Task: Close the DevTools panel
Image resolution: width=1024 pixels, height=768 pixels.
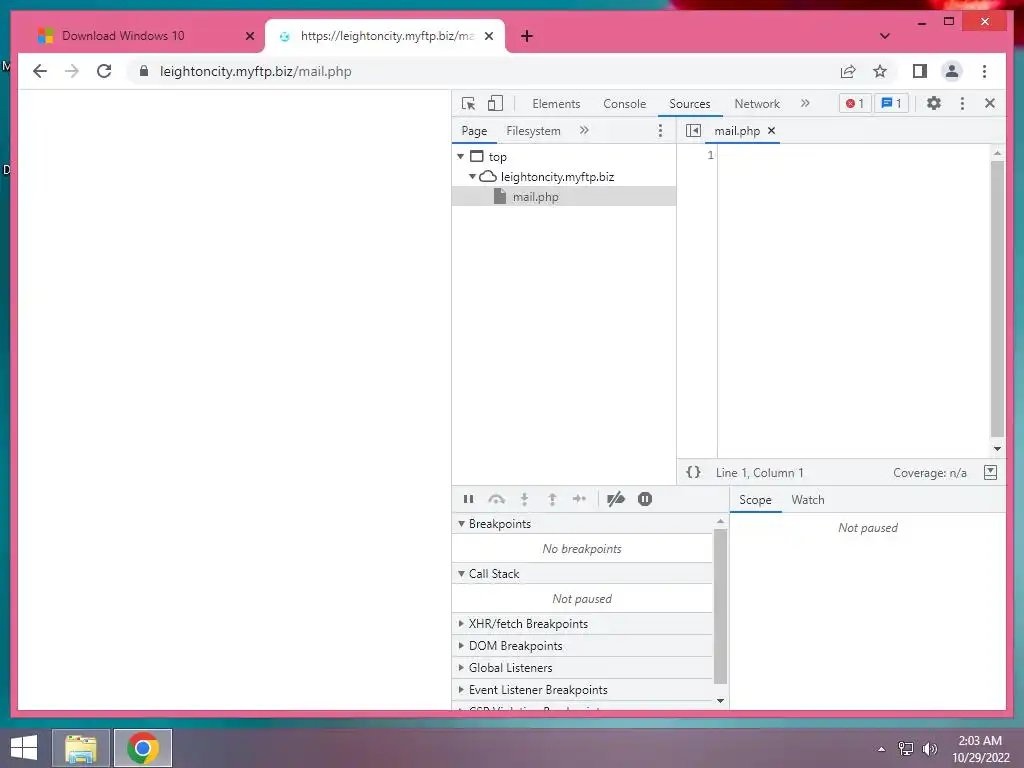Action: coord(990,103)
